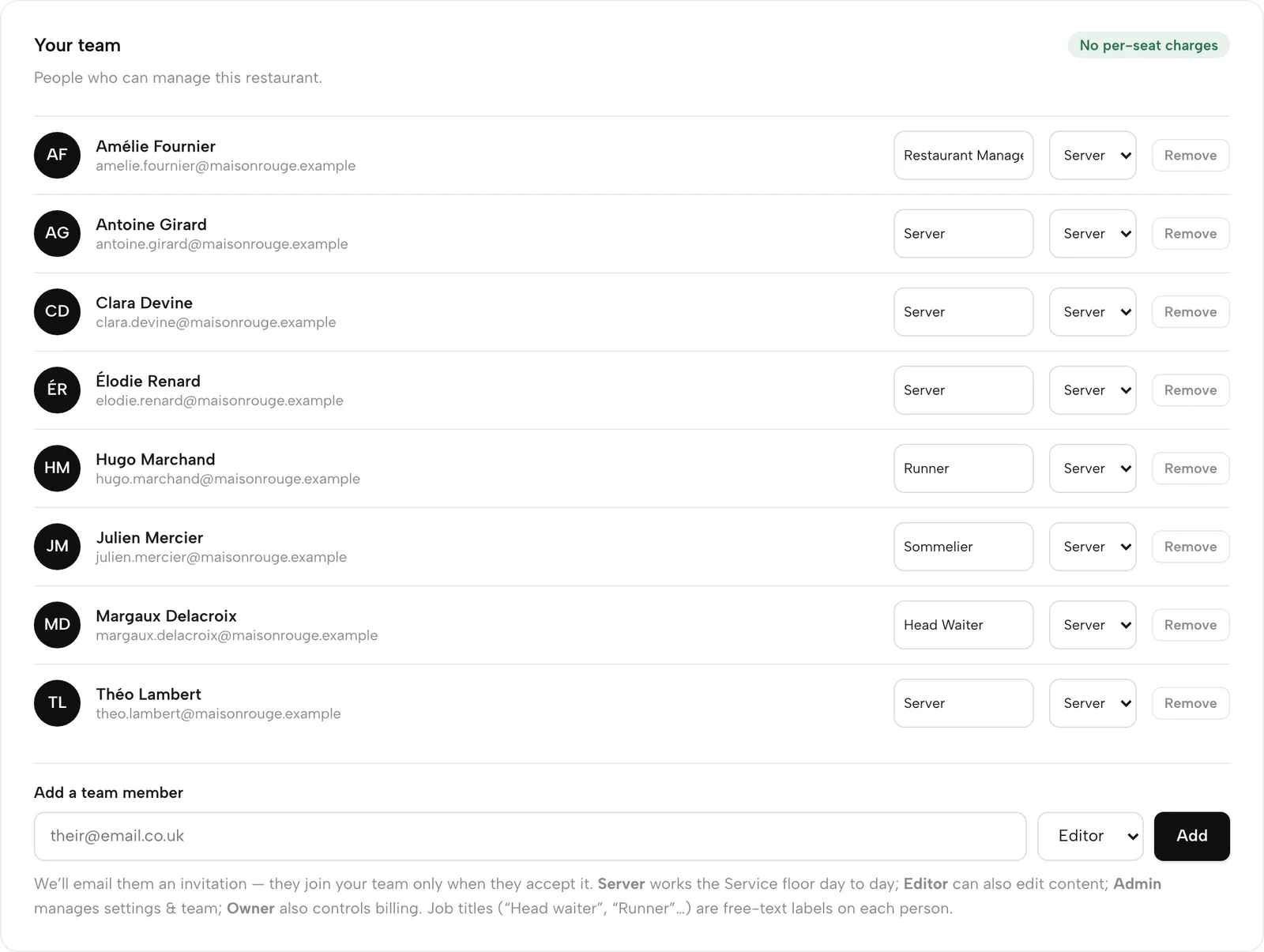Remove Margaux Delacroix from the team
This screenshot has width=1264, height=952.
point(1191,624)
